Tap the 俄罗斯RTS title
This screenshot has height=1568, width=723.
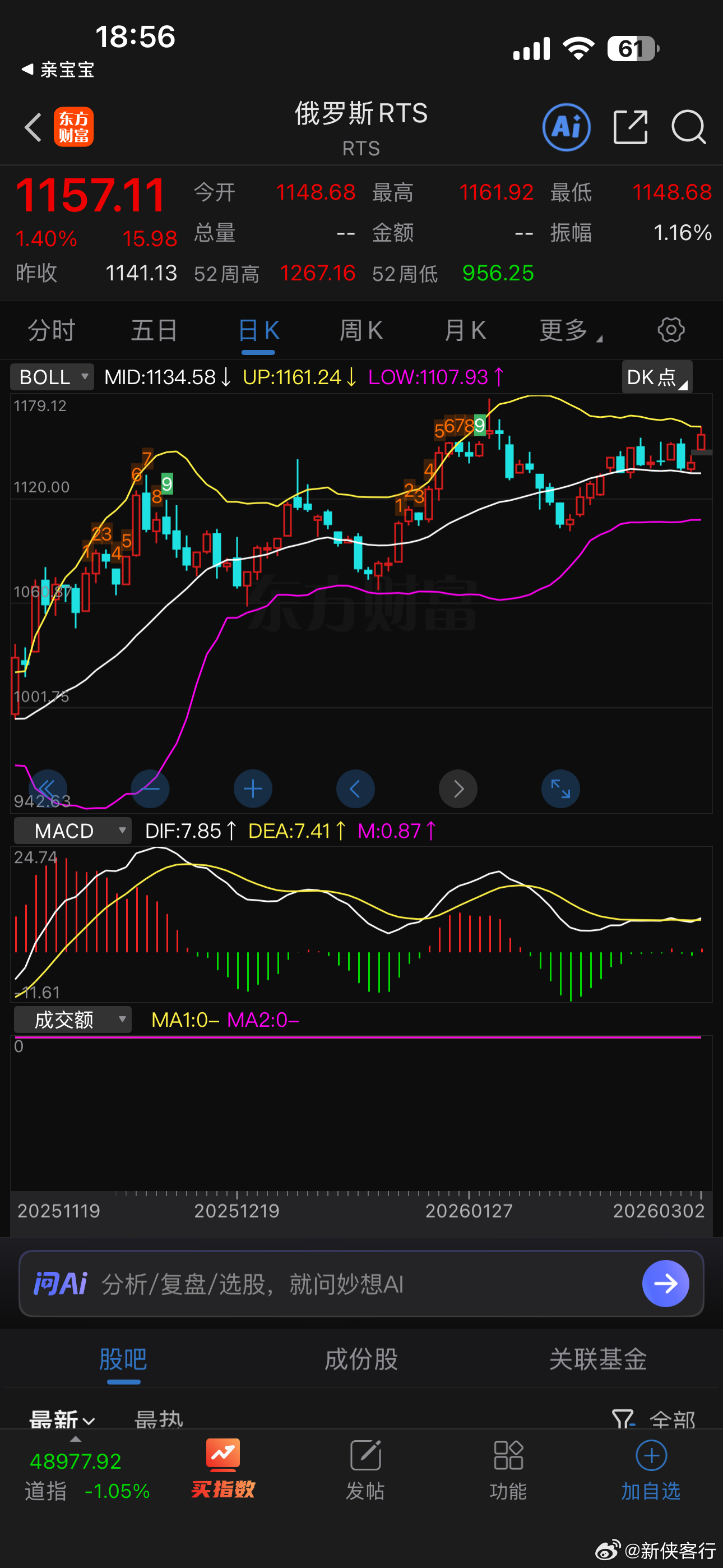point(361,113)
